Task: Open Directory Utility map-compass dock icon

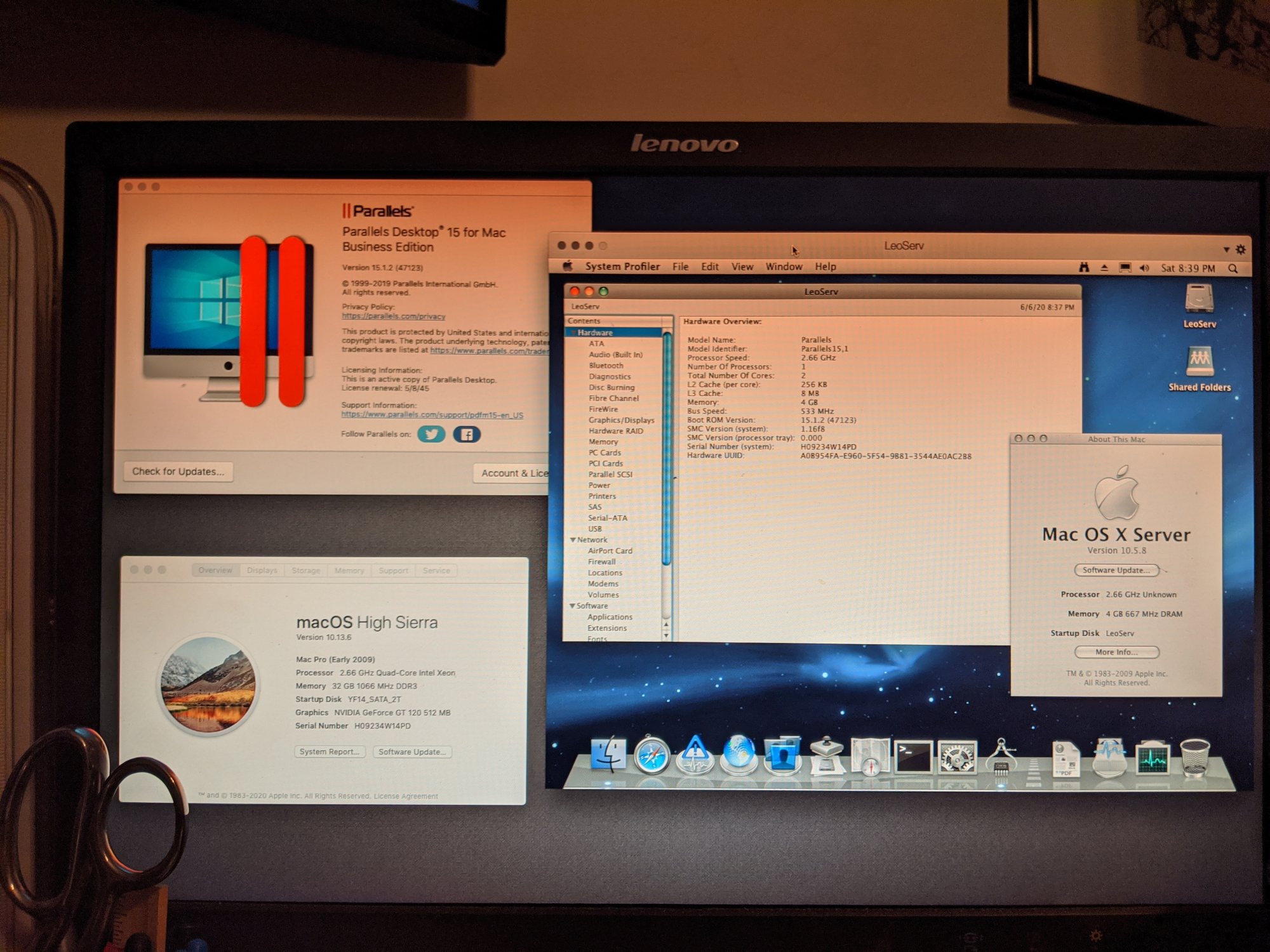Action: point(870,757)
